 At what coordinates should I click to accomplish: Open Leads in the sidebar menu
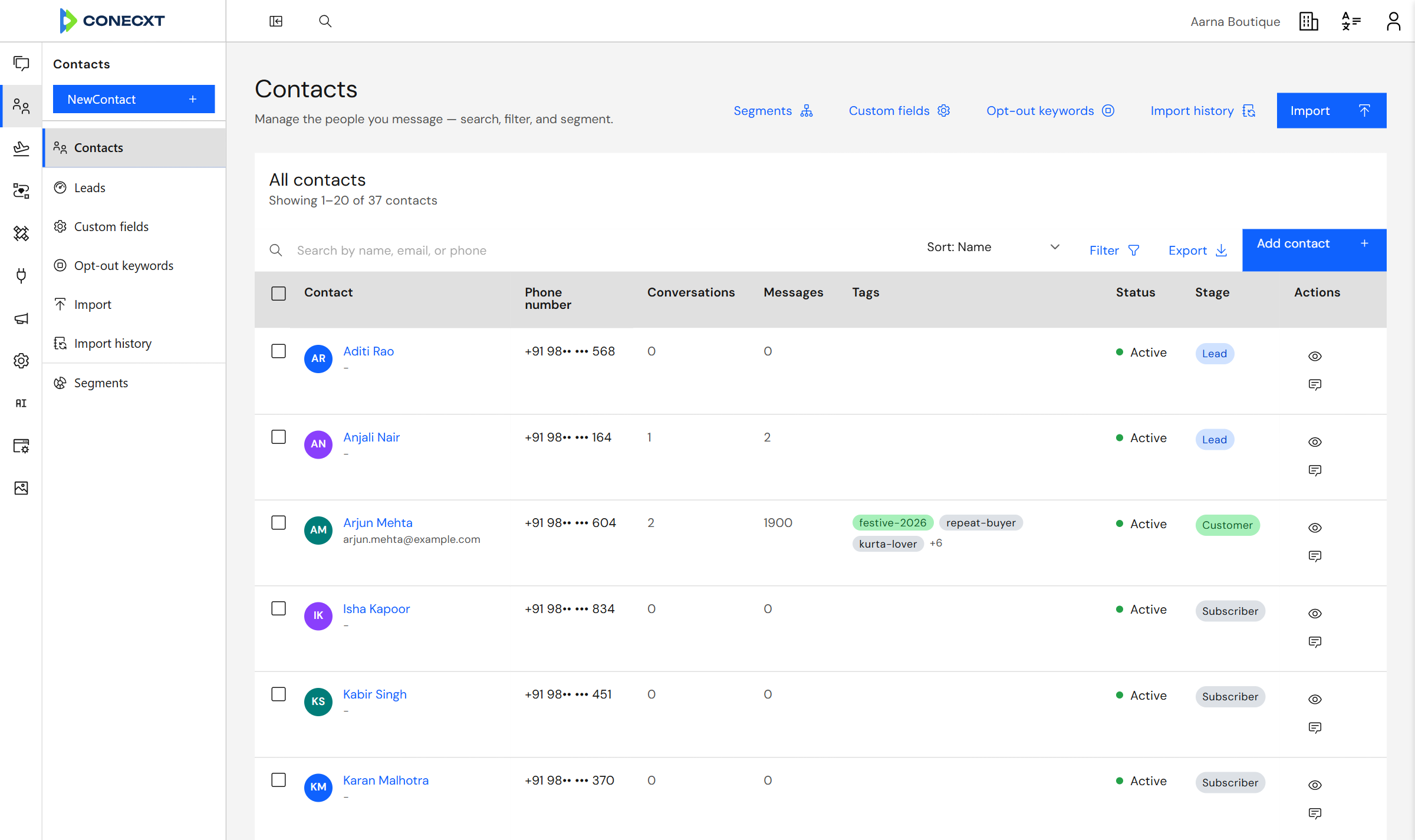(x=134, y=187)
